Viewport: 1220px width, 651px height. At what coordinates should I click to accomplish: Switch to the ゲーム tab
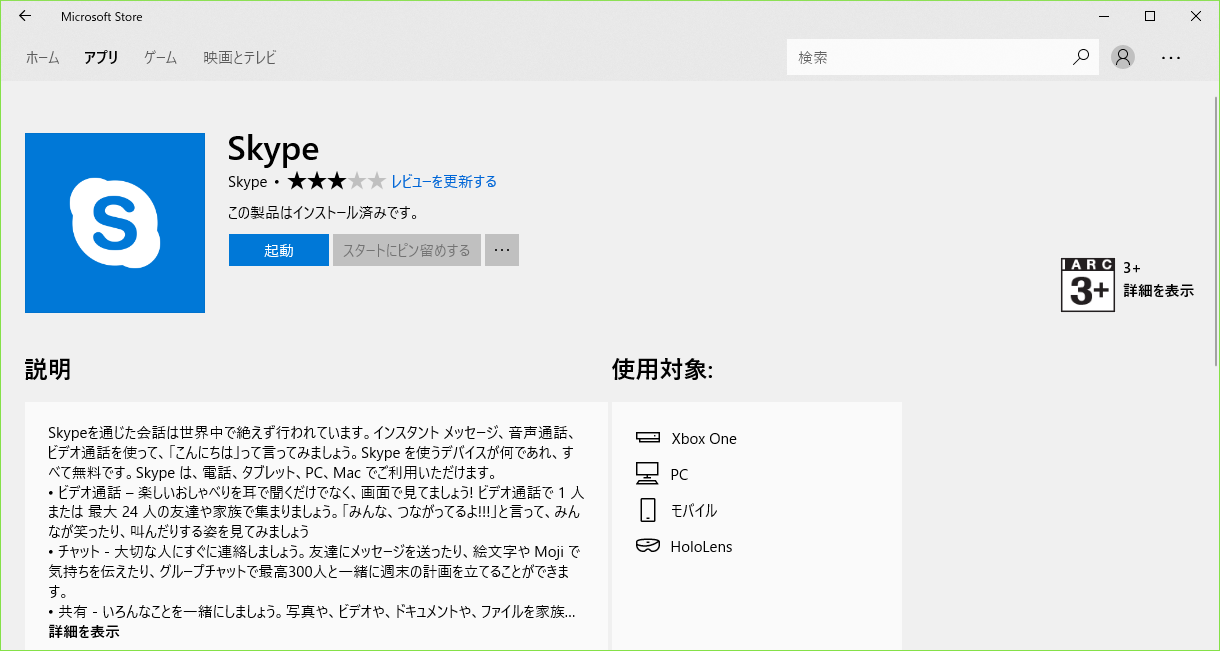pos(160,58)
